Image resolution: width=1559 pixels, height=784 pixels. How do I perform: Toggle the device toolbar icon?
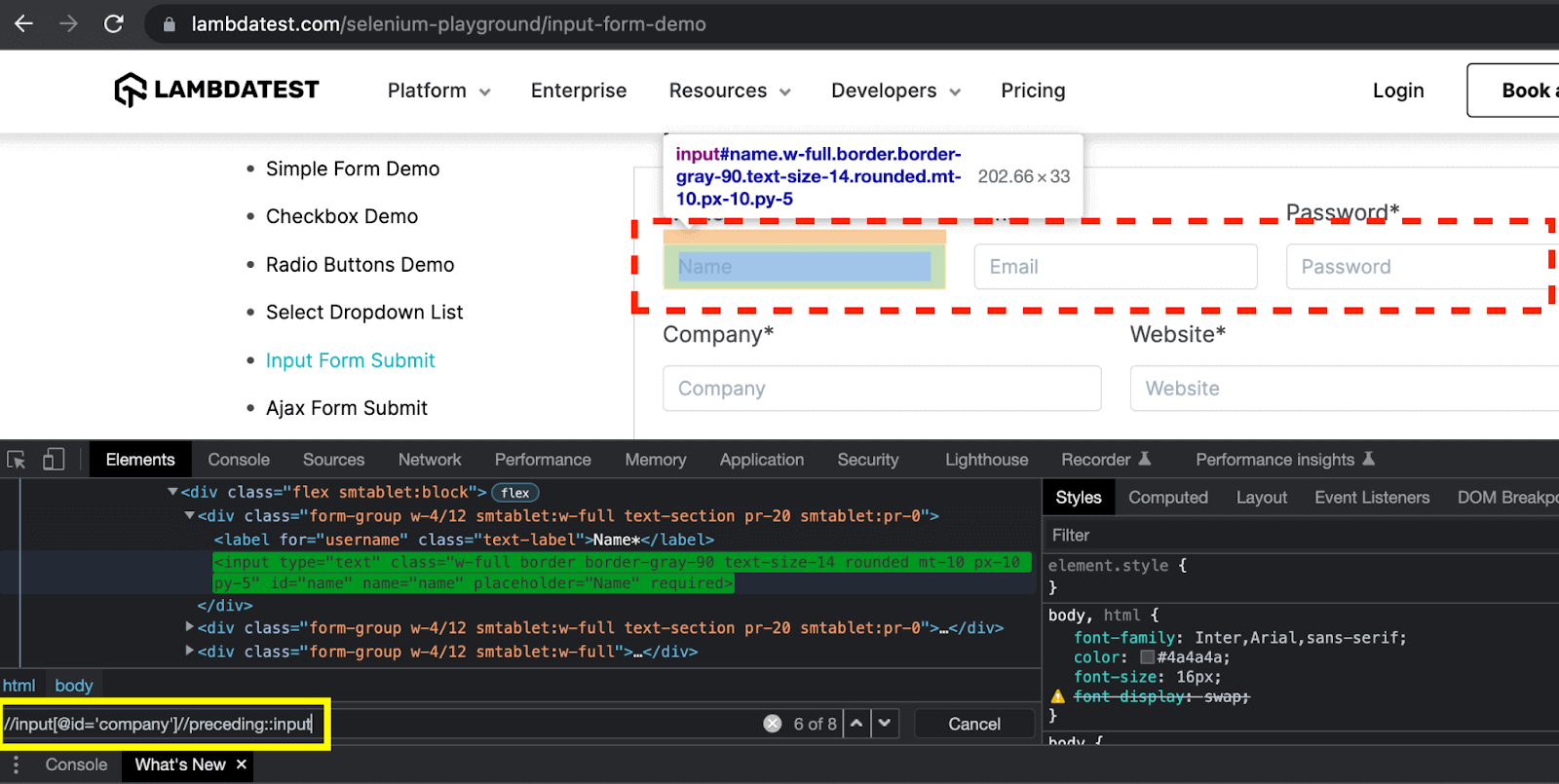click(54, 460)
